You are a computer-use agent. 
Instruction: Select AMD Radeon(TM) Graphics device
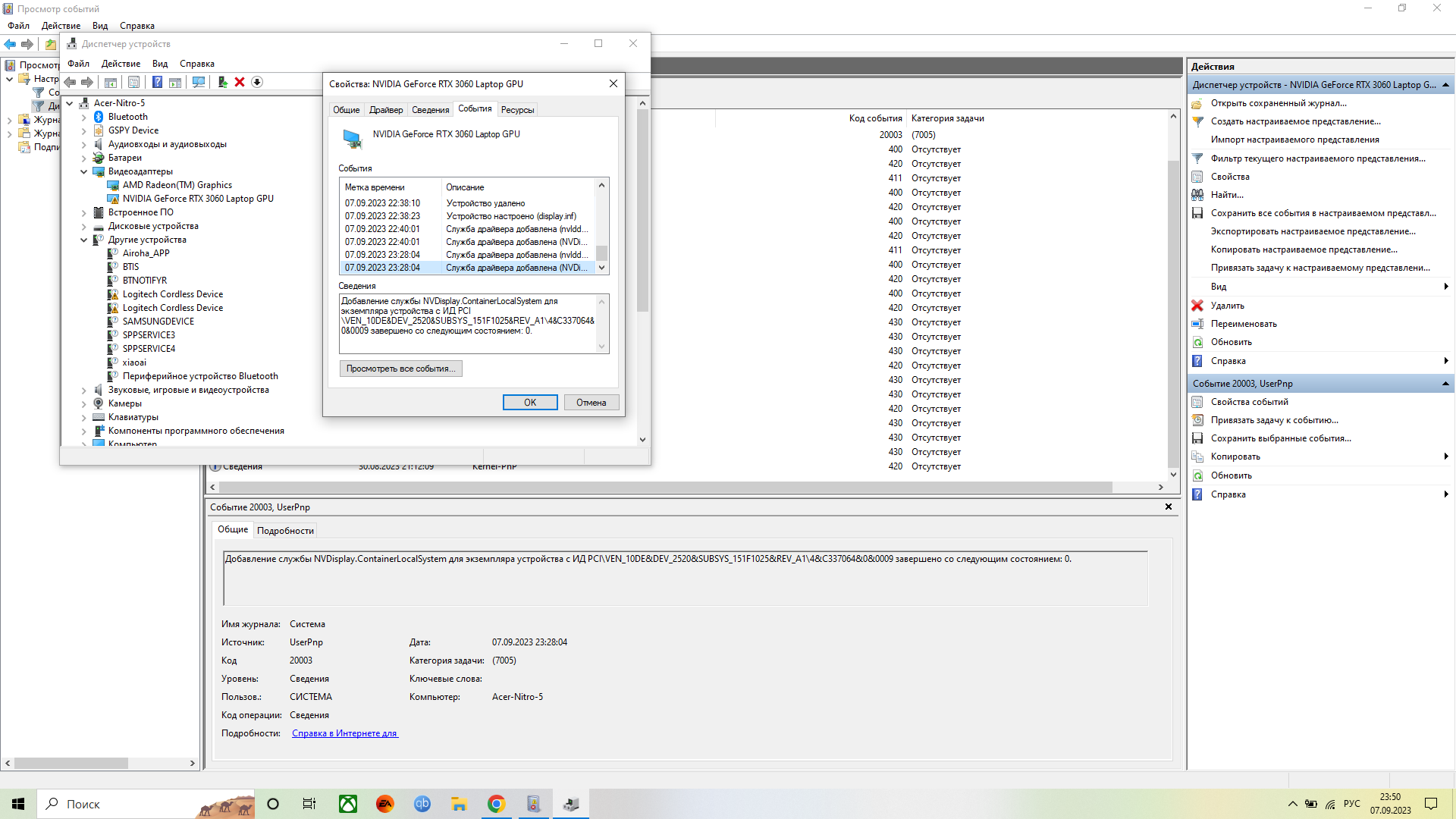(x=177, y=185)
